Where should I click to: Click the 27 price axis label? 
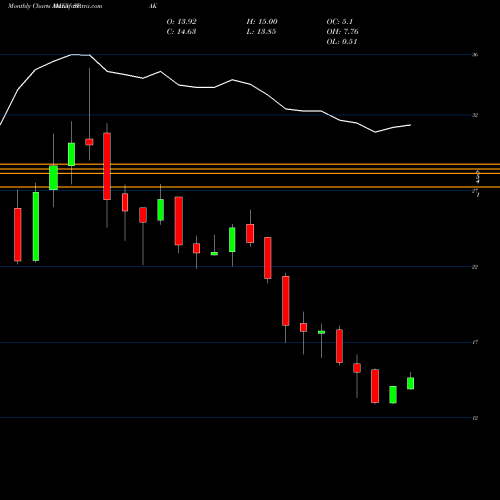[475, 191]
